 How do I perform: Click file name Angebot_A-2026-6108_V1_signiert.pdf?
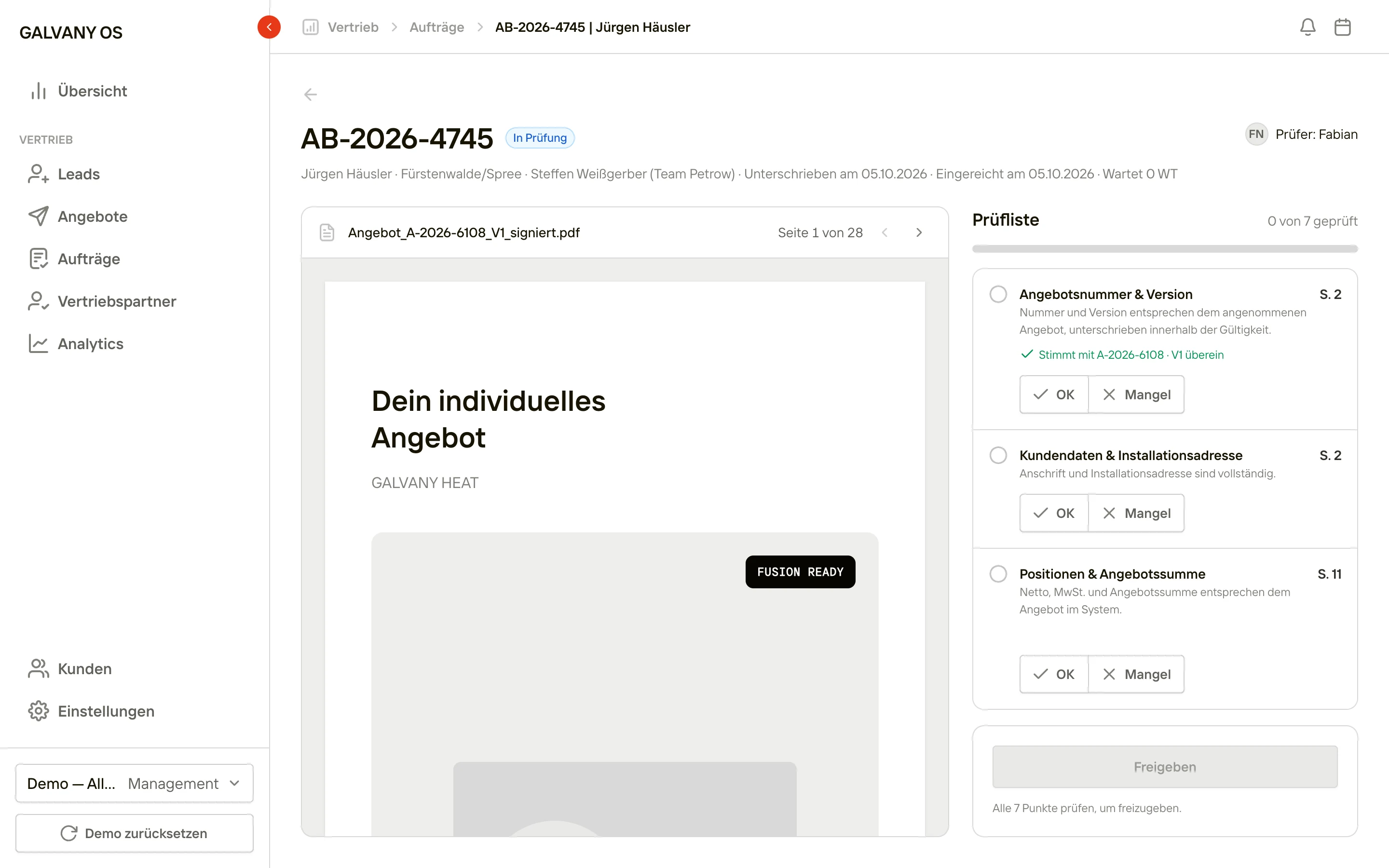464,232
